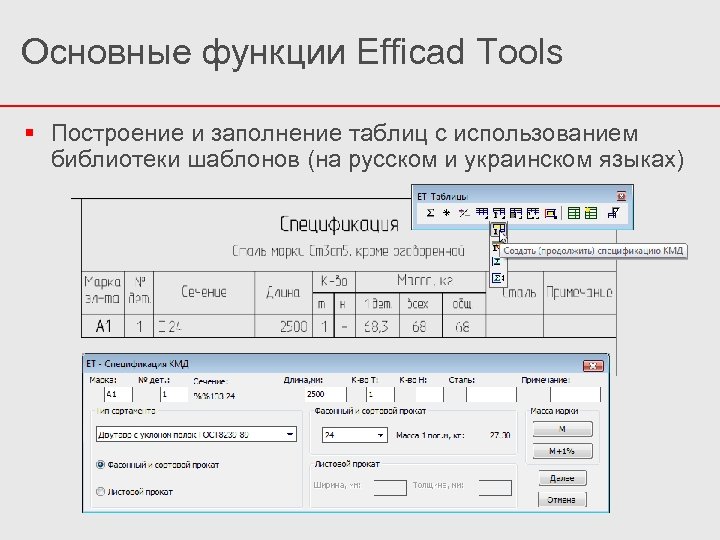The width and height of the screenshot is (720, 540).
Task: Click the third flyout icon with Sigma
Action: click(497, 262)
